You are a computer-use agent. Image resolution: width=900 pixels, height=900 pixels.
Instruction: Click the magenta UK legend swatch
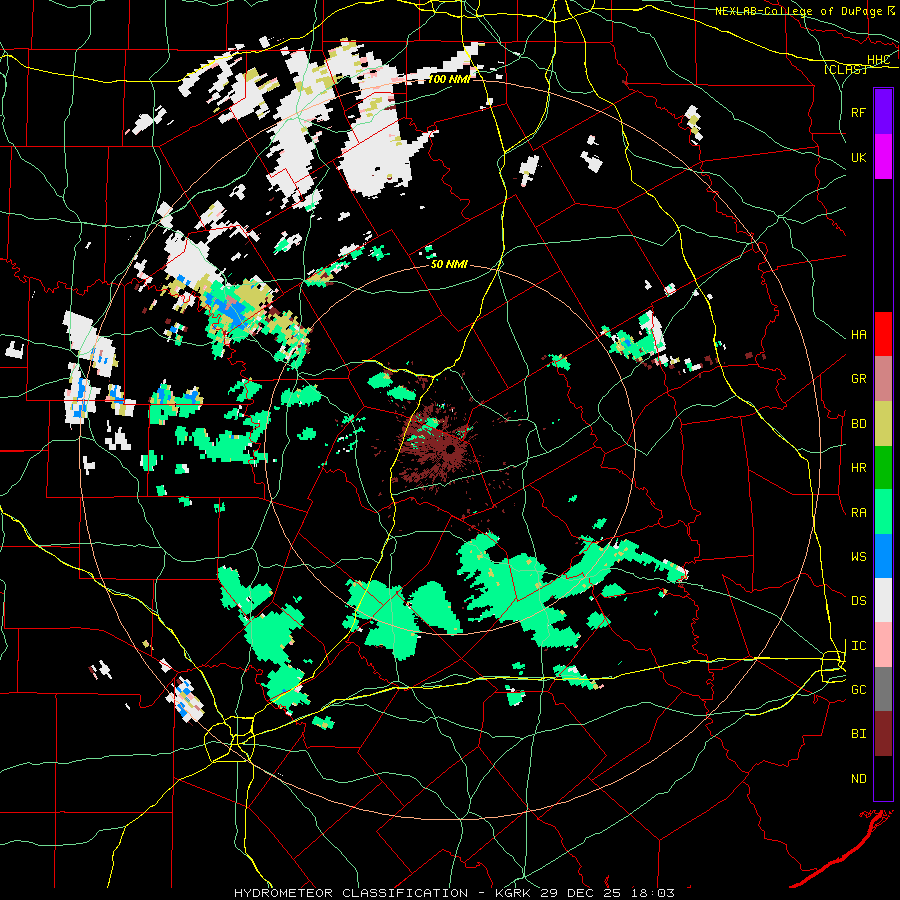tap(883, 157)
